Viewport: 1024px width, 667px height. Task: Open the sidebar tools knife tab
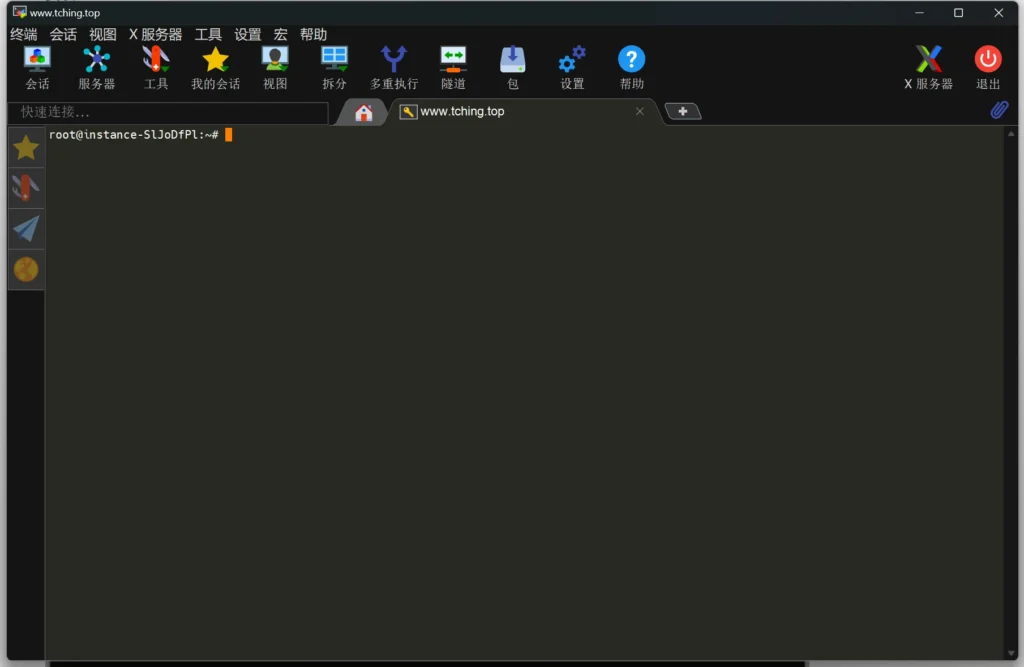click(26, 188)
